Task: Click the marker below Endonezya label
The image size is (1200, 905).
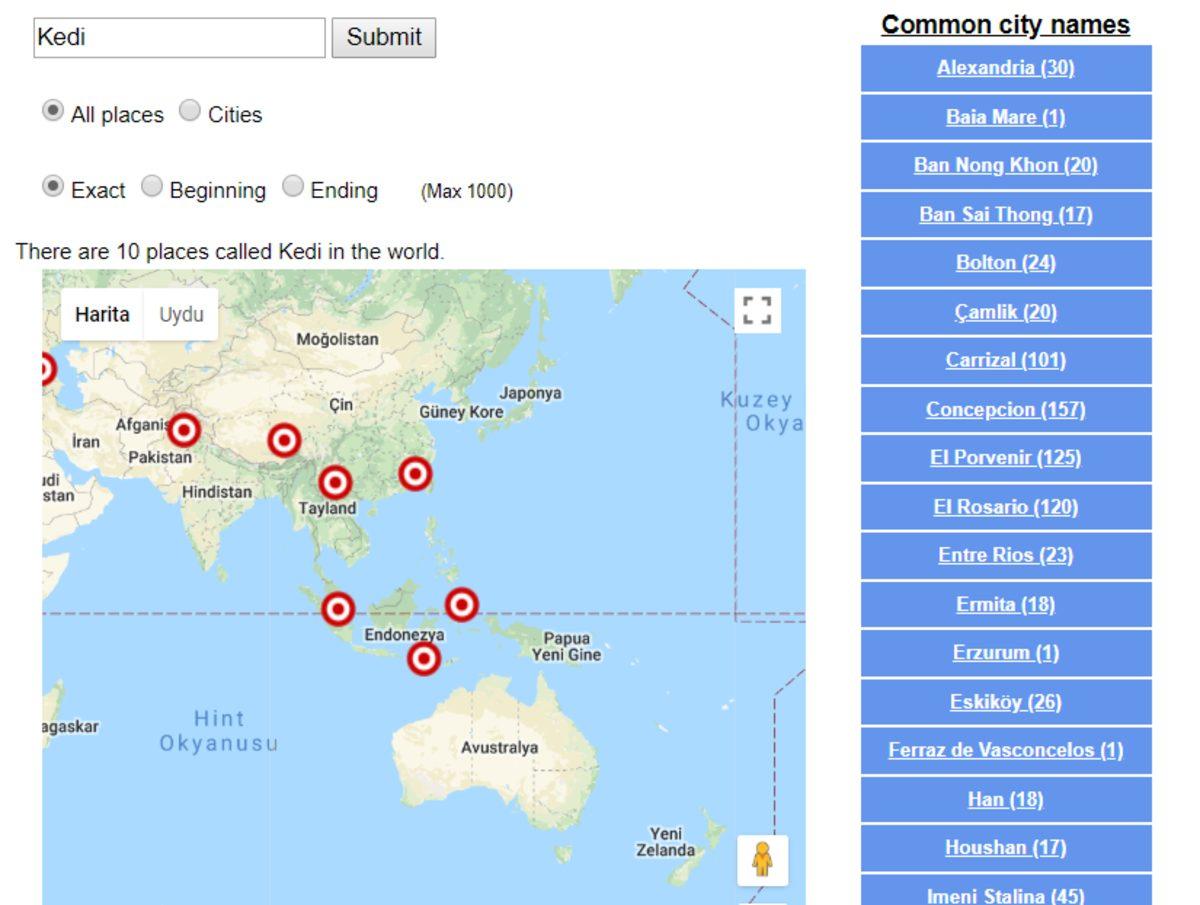Action: pos(424,659)
